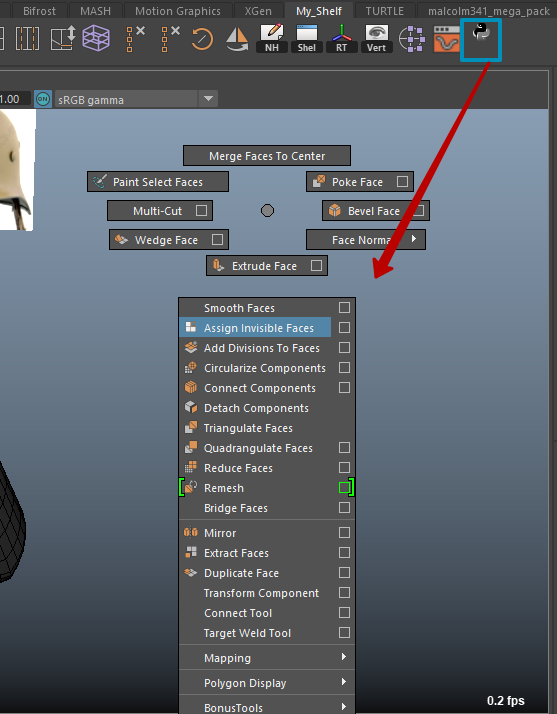Click the NH notepad shelf button
The width and height of the screenshot is (557, 714).
pos(272,39)
